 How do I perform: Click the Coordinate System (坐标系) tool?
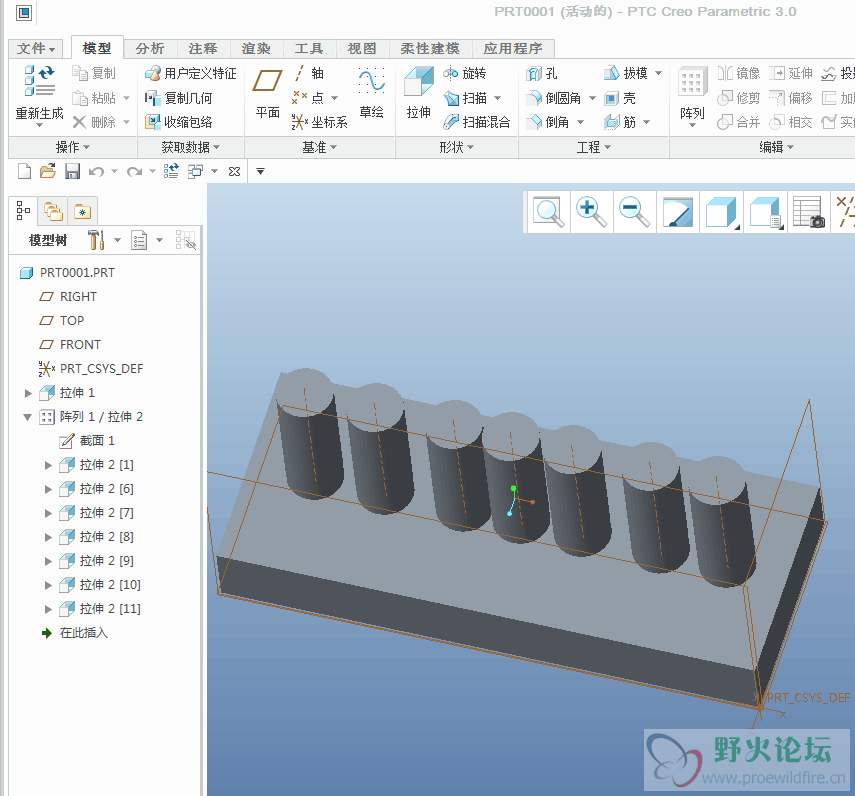pos(320,122)
